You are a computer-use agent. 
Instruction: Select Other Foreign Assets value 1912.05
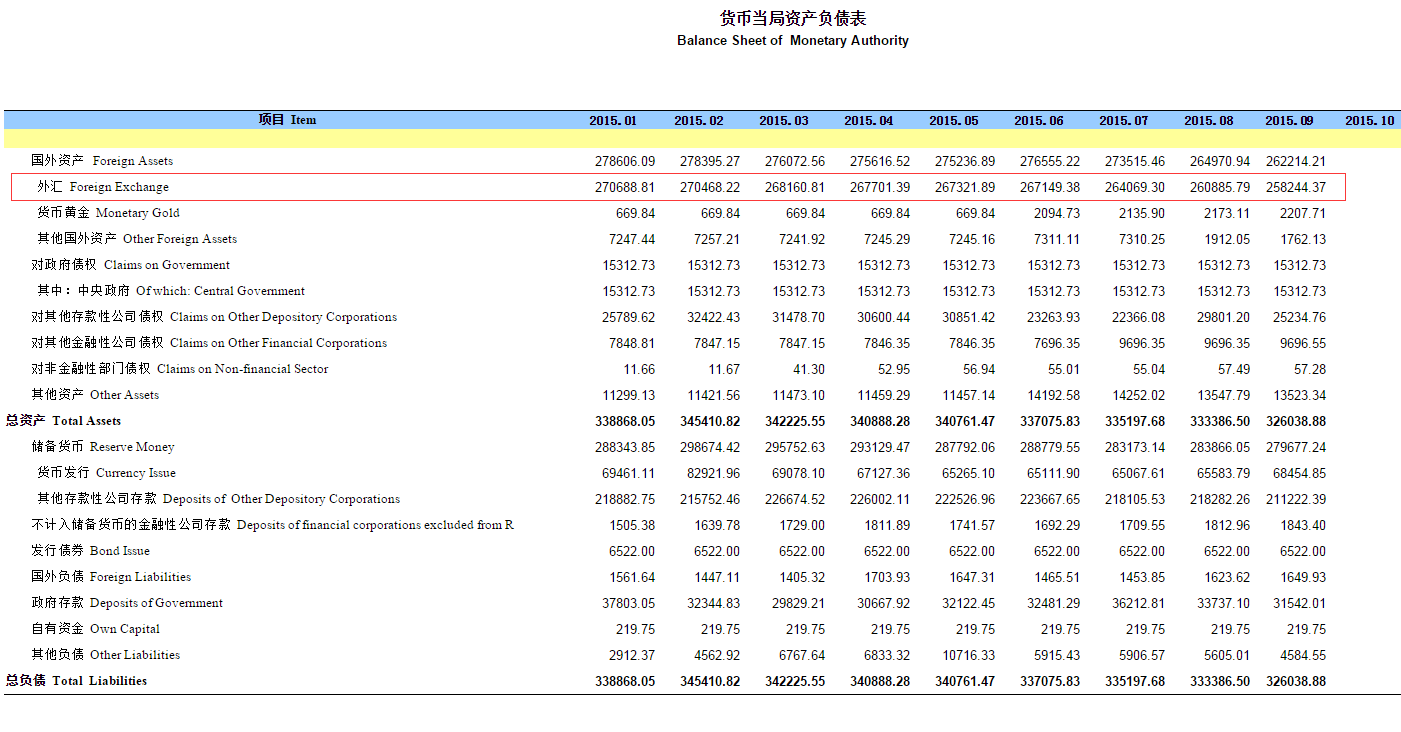[x=1227, y=239]
